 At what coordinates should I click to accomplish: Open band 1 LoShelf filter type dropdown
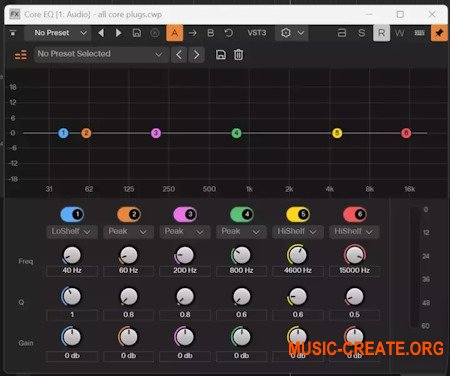(x=72, y=231)
